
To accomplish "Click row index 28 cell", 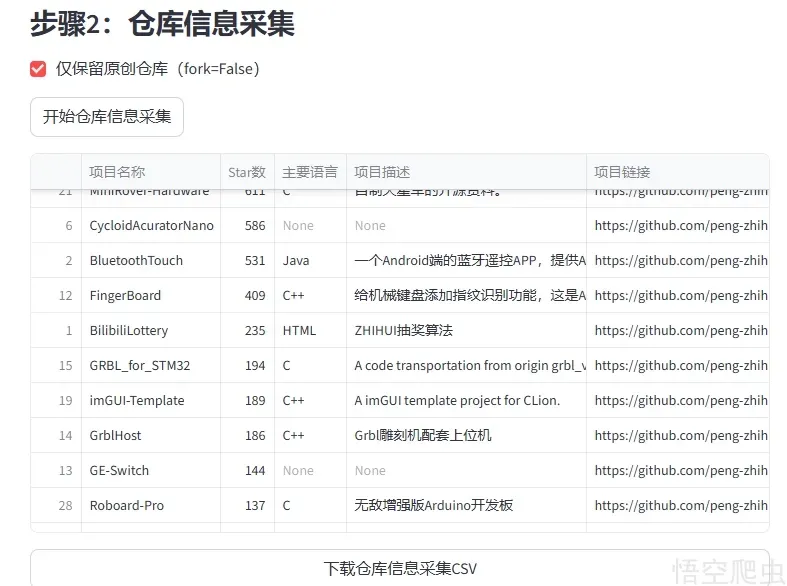I will pyautogui.click(x=56, y=505).
